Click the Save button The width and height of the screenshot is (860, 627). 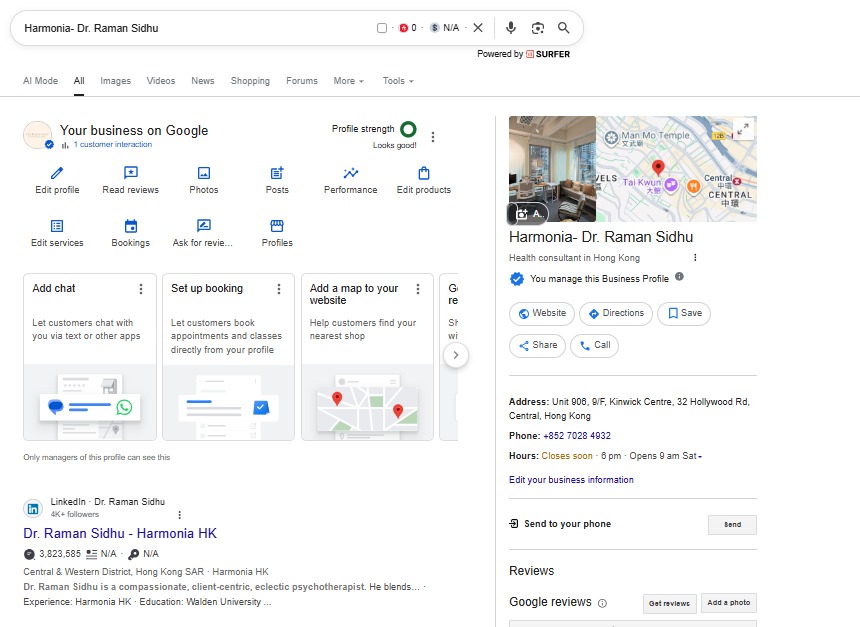[684, 313]
